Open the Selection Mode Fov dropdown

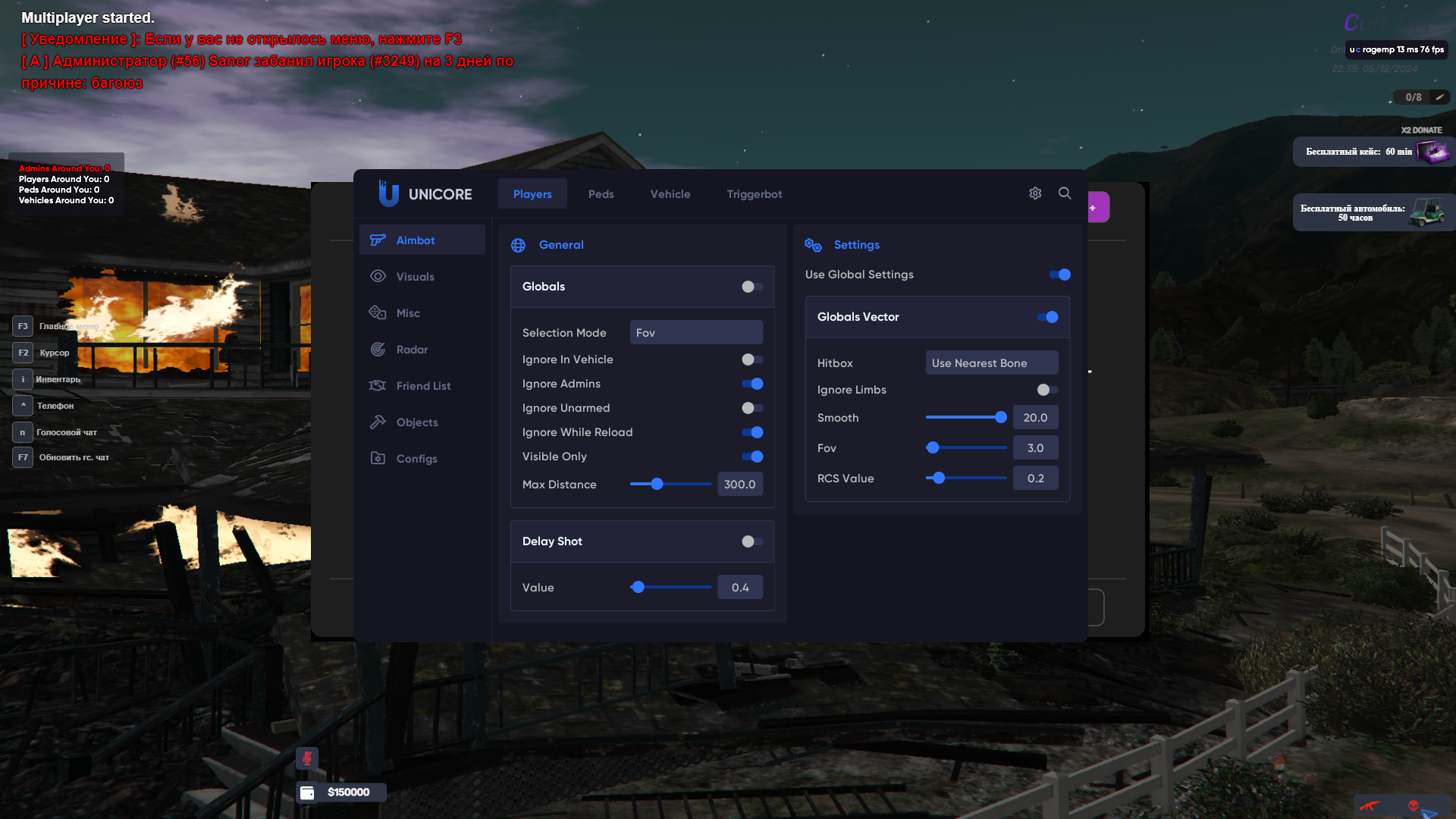point(696,332)
